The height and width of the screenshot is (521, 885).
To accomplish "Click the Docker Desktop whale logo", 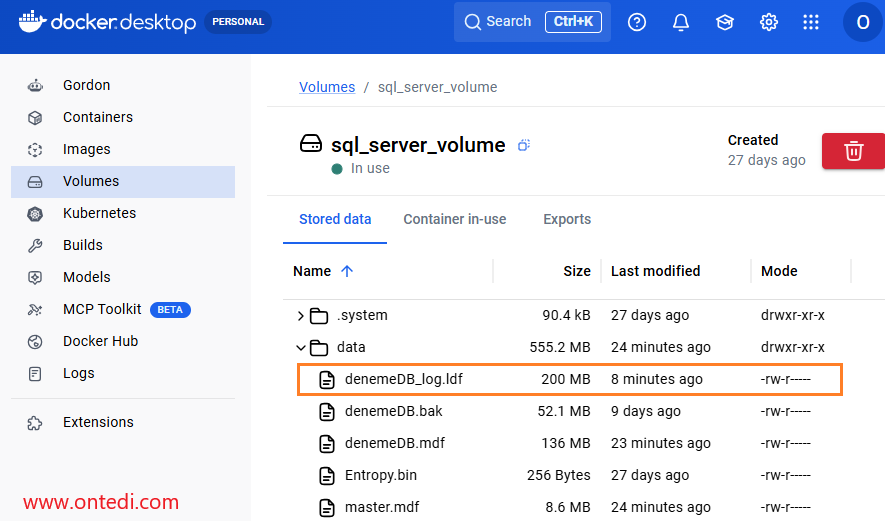I will tap(32, 21).
